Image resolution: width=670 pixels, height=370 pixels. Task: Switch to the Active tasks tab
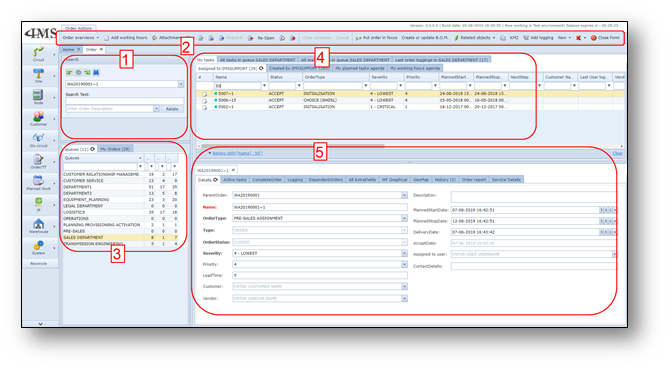click(x=235, y=180)
